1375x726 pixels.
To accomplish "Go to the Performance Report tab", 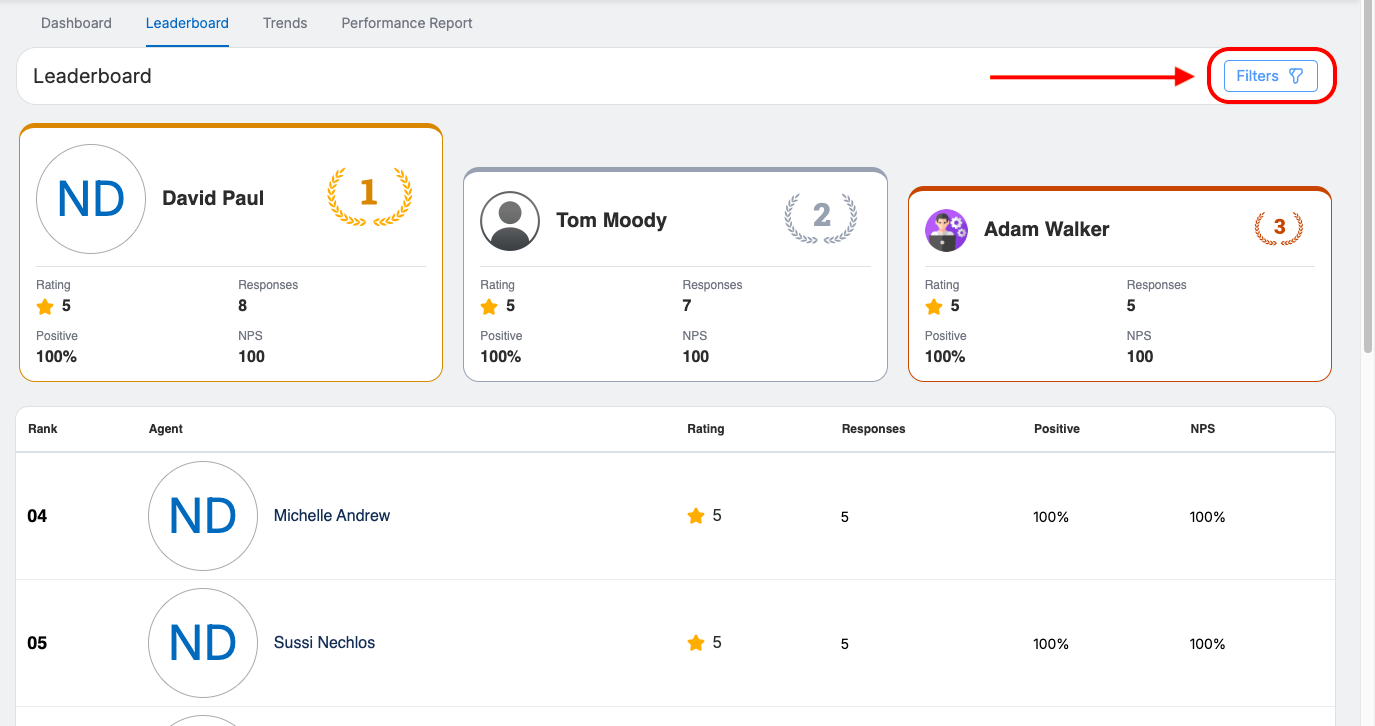I will tap(407, 23).
